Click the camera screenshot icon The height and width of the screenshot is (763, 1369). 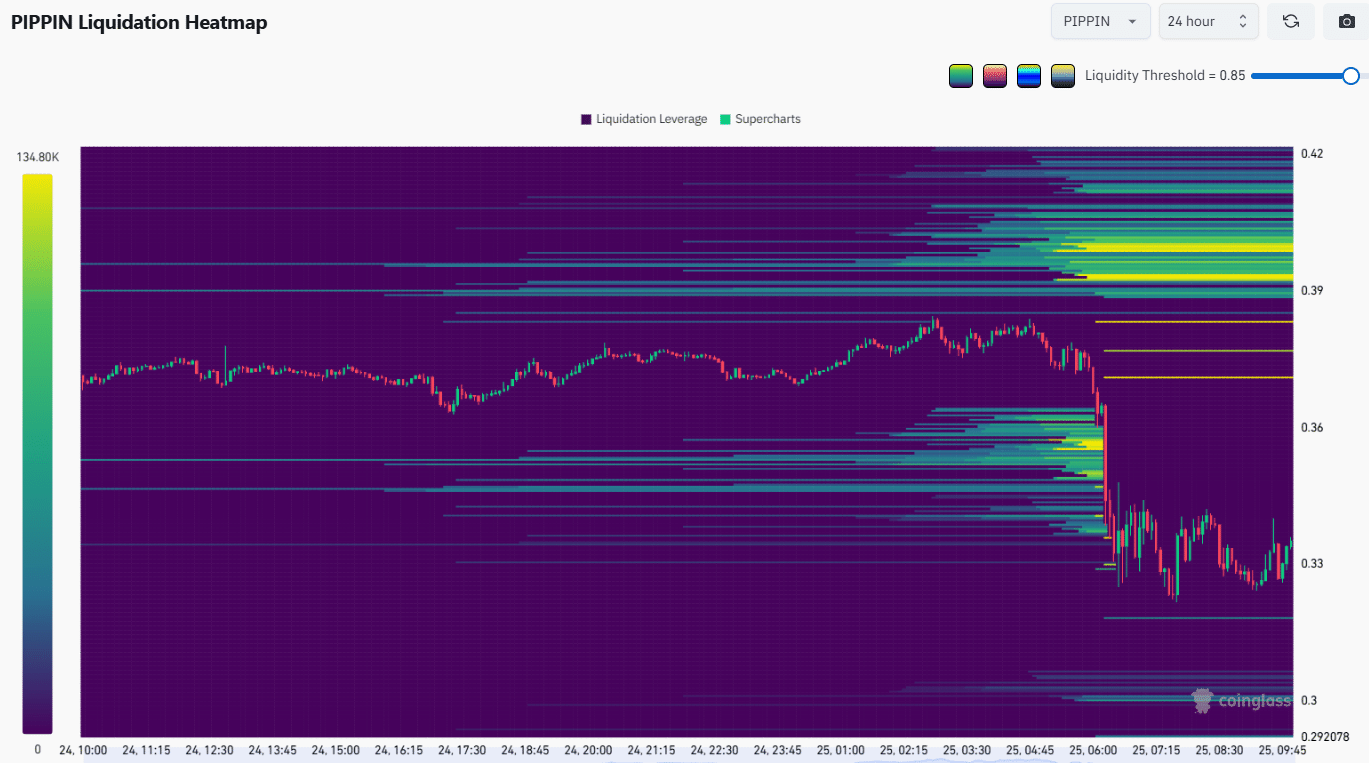click(x=1346, y=21)
